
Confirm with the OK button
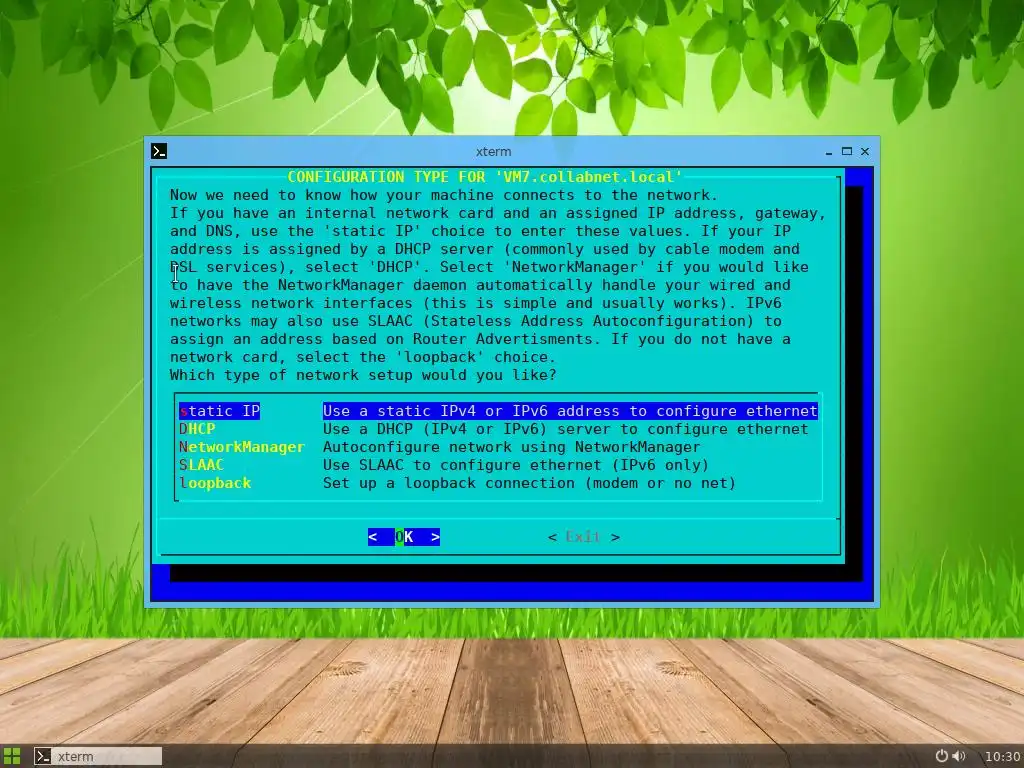404,537
